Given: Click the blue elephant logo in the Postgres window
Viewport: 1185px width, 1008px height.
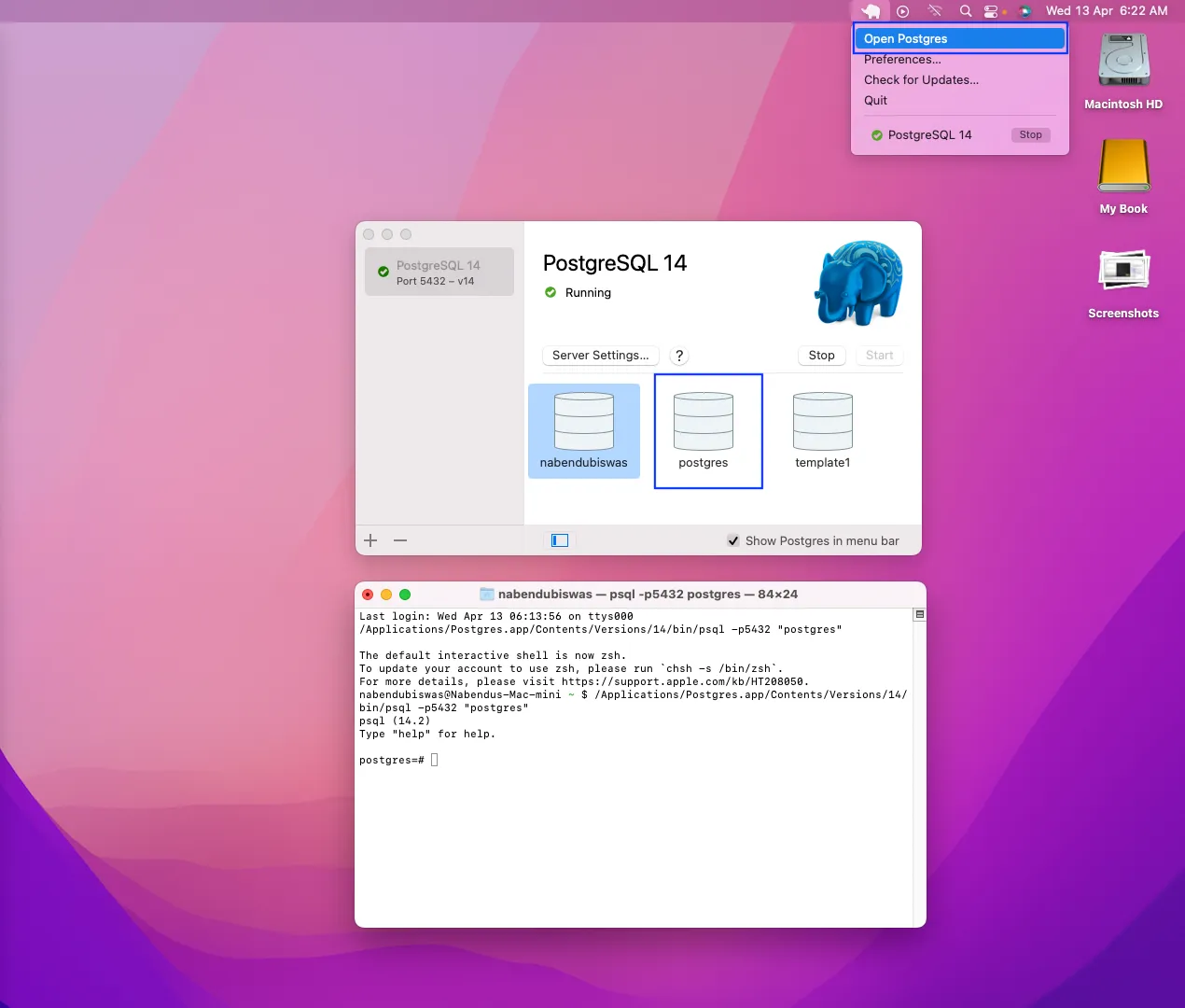Looking at the screenshot, I should pyautogui.click(x=859, y=282).
